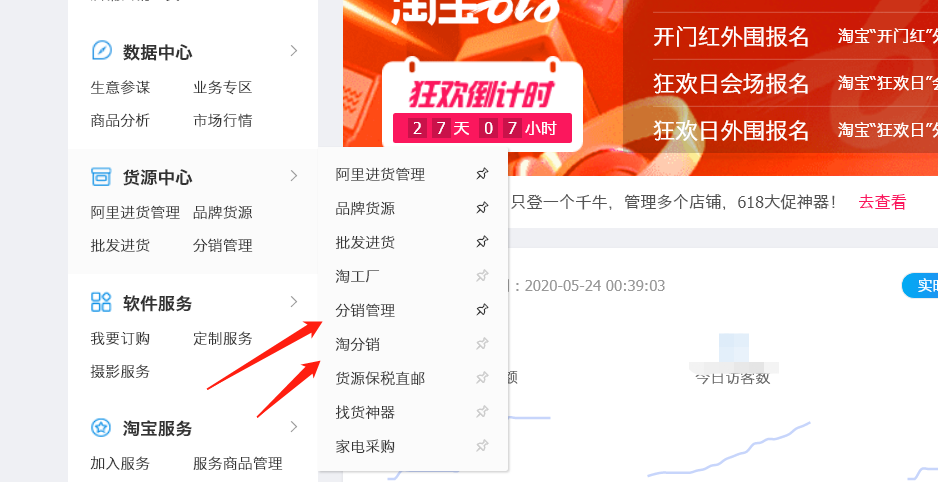Unpin 批发进货 with its pin icon
Image resolution: width=938 pixels, height=482 pixels.
click(482, 242)
